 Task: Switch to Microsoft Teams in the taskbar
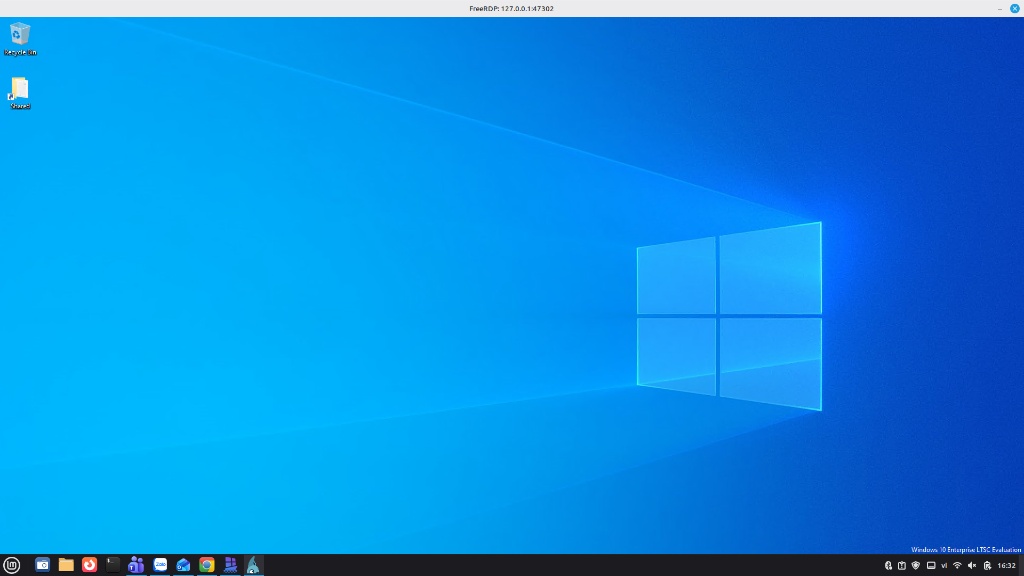click(136, 565)
